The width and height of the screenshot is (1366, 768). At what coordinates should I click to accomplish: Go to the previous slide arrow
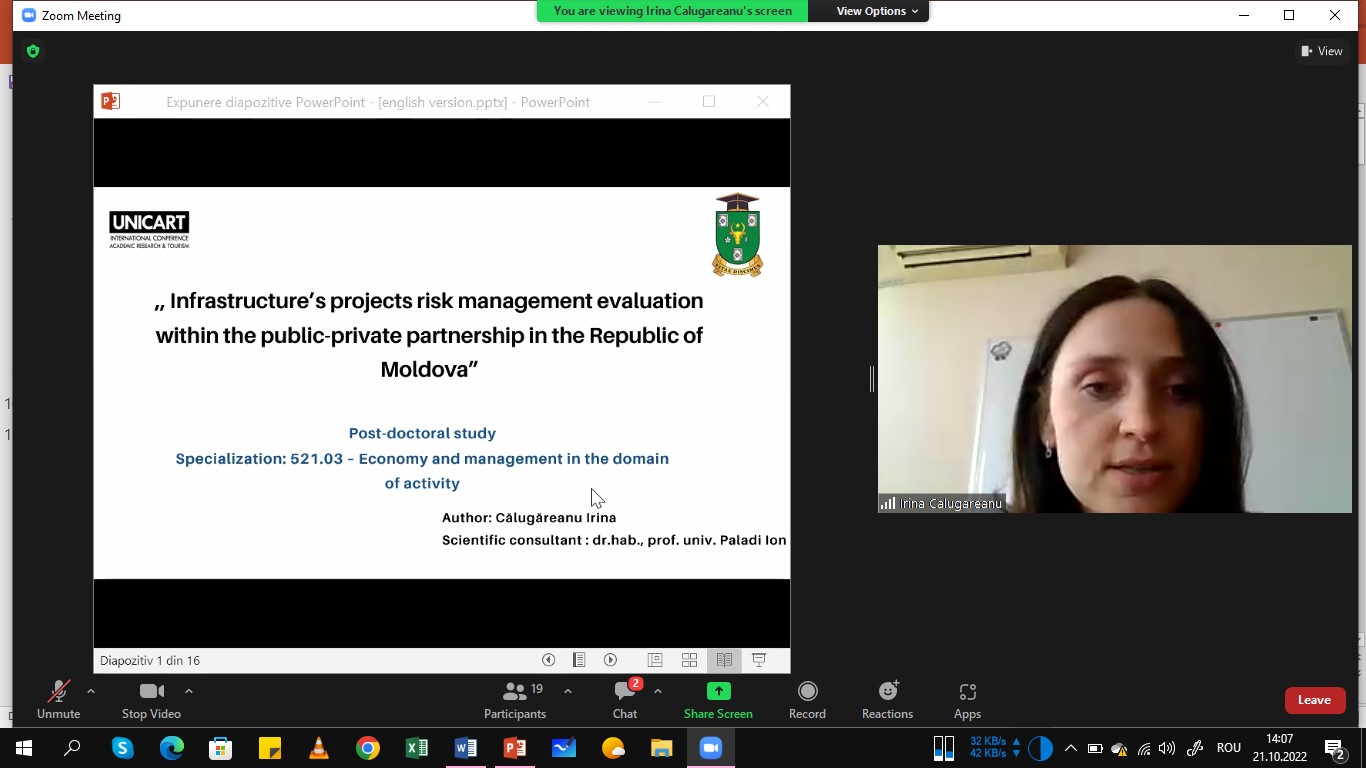pyautogui.click(x=548, y=660)
